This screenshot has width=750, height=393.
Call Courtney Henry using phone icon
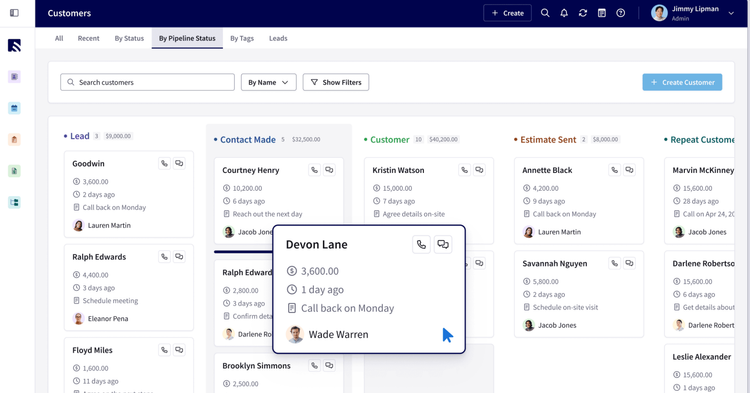pyautogui.click(x=314, y=170)
